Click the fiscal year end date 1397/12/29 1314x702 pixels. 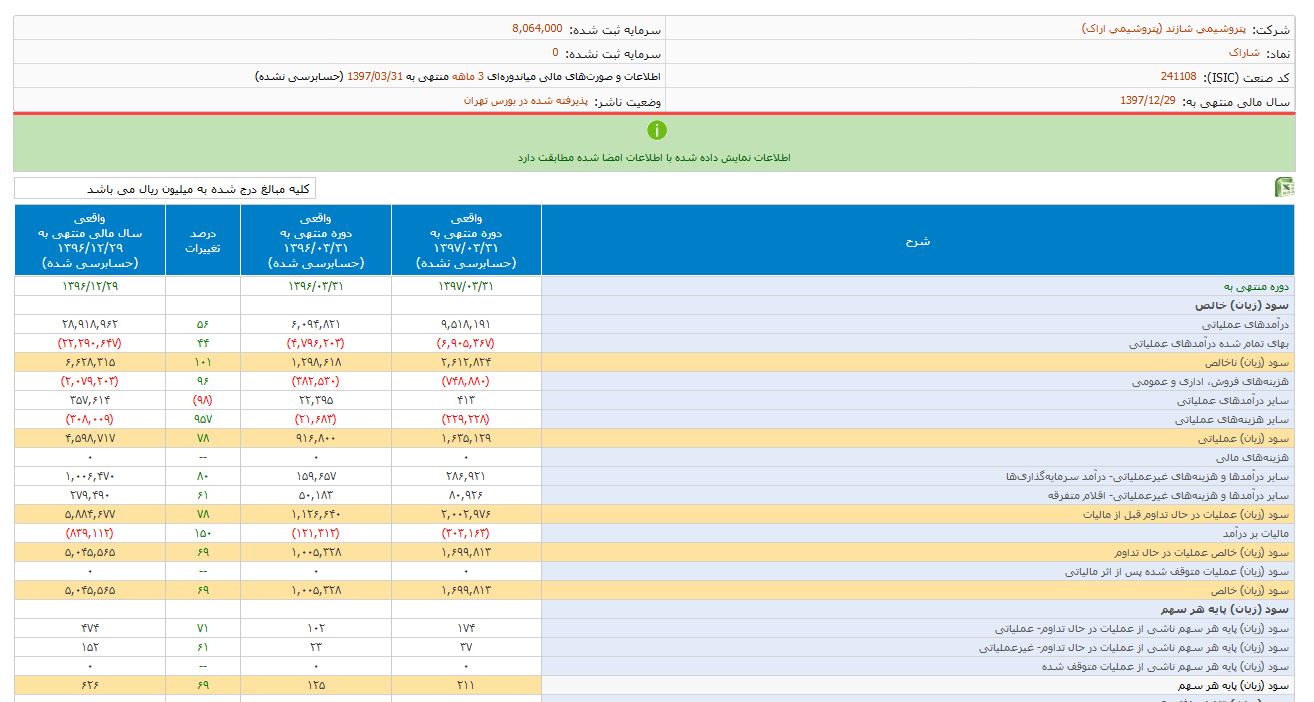point(1147,101)
